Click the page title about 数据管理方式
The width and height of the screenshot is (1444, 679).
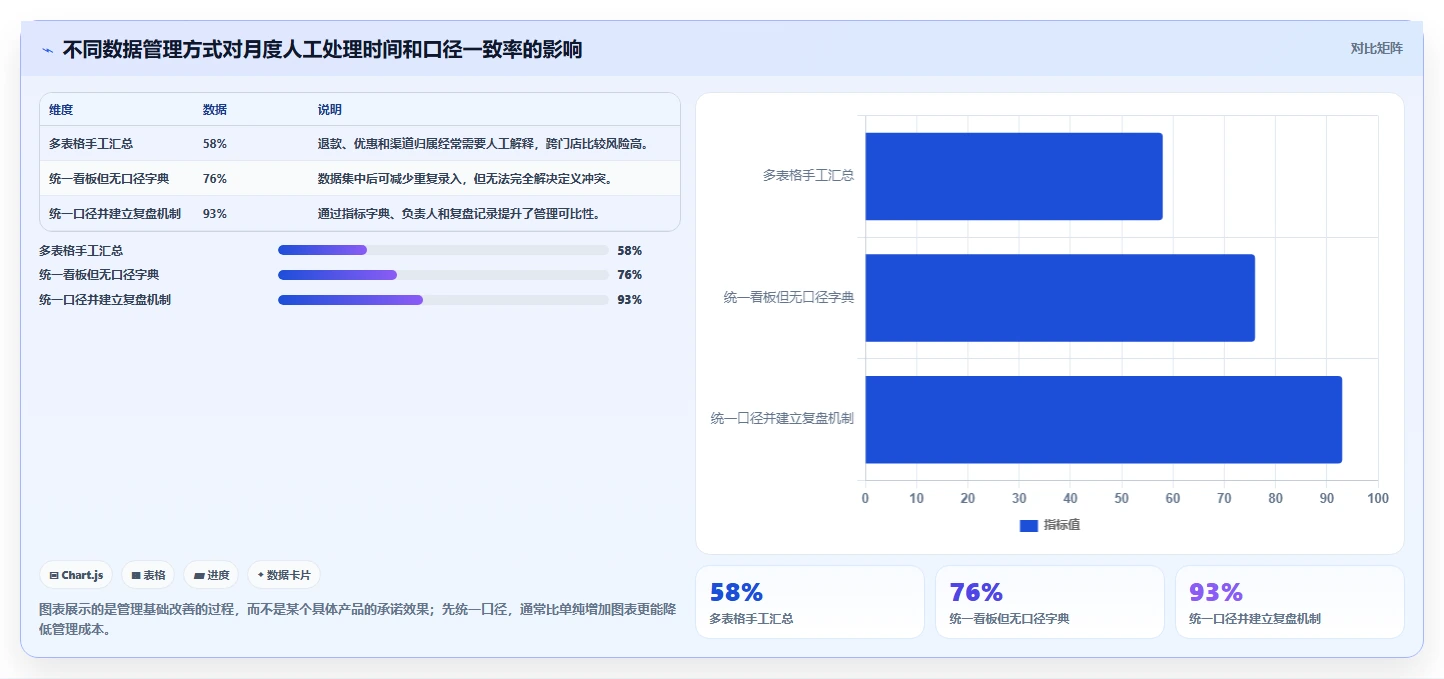point(322,50)
